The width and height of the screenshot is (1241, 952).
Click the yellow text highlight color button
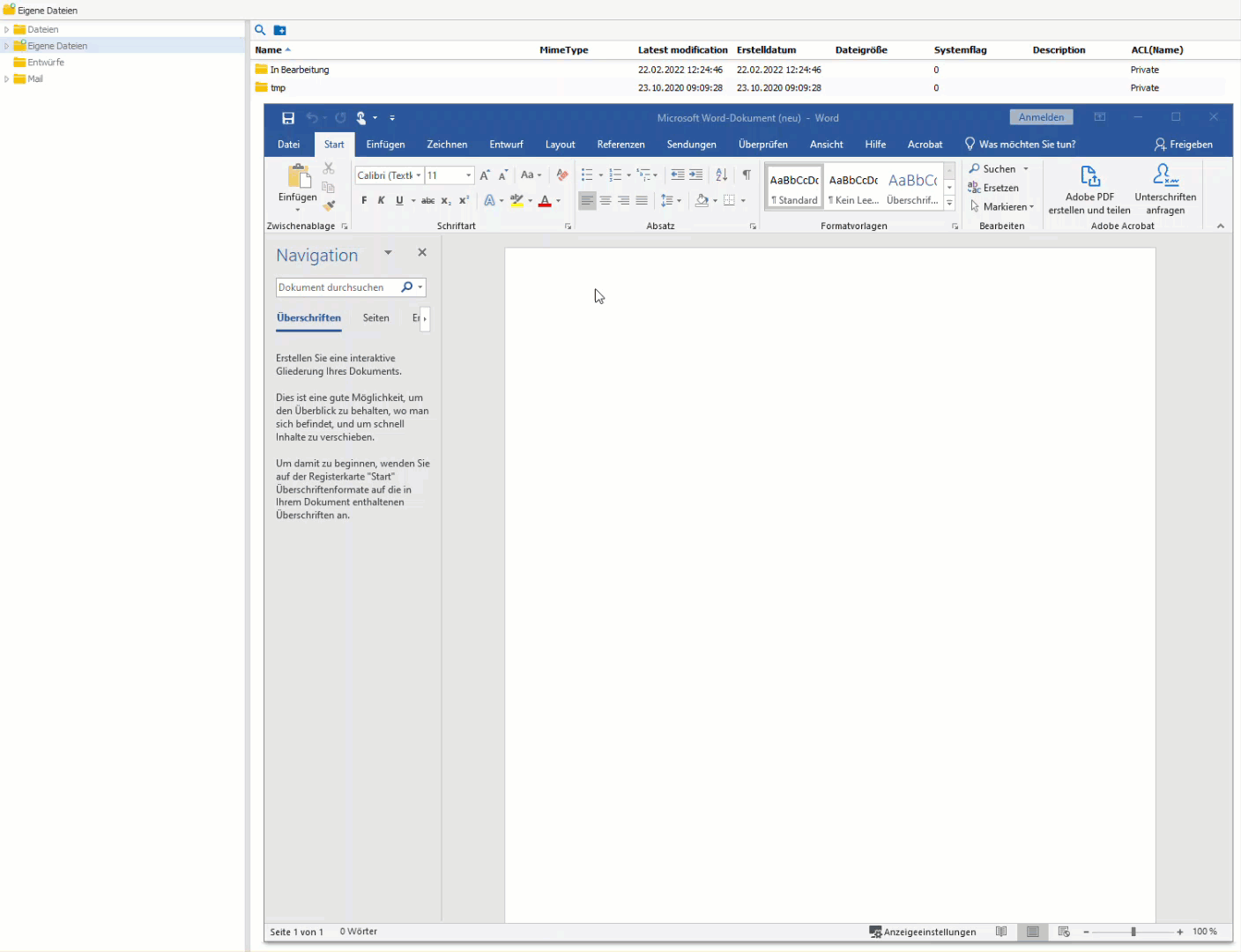click(516, 201)
